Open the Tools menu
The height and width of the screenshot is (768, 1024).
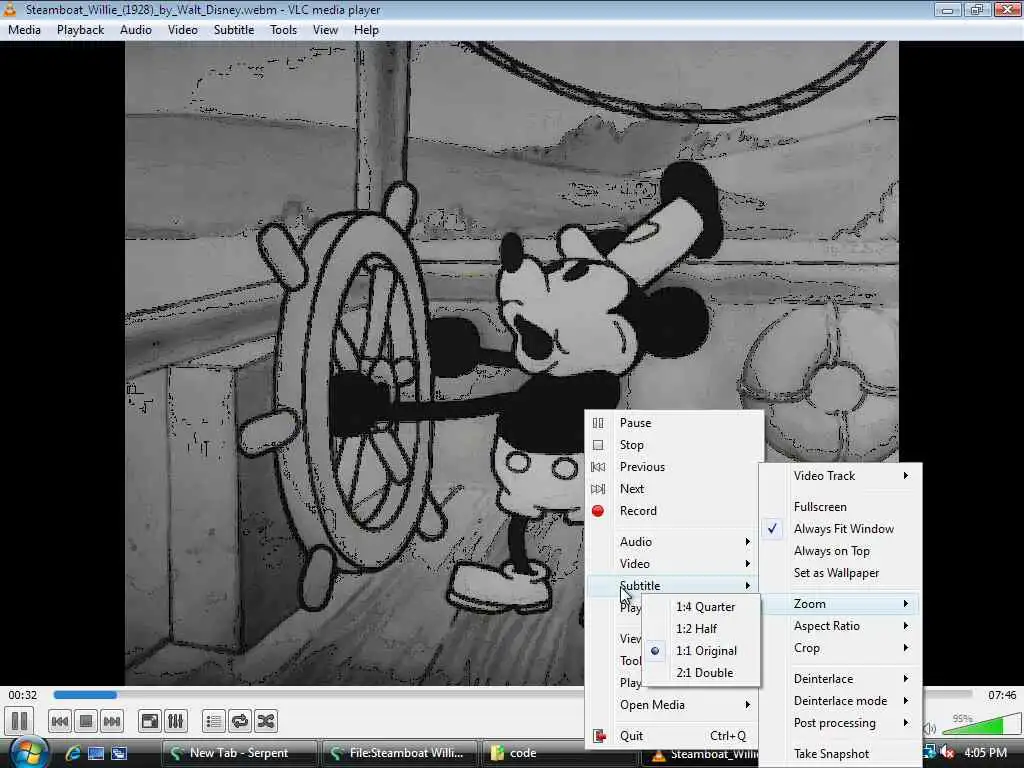click(283, 30)
